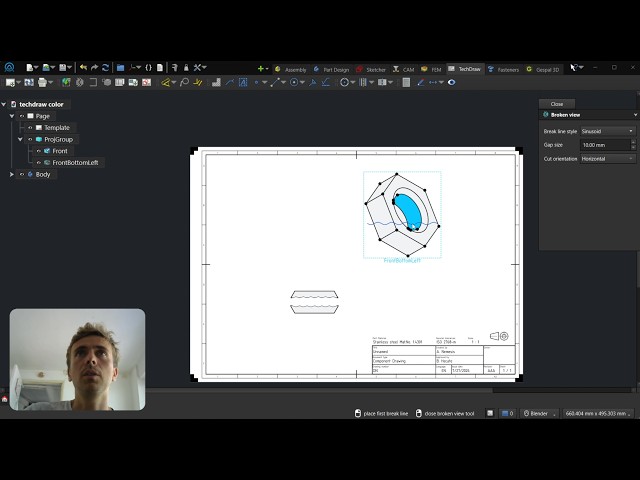
Task: Click the What's This help cursor icon
Action: (x=574, y=68)
